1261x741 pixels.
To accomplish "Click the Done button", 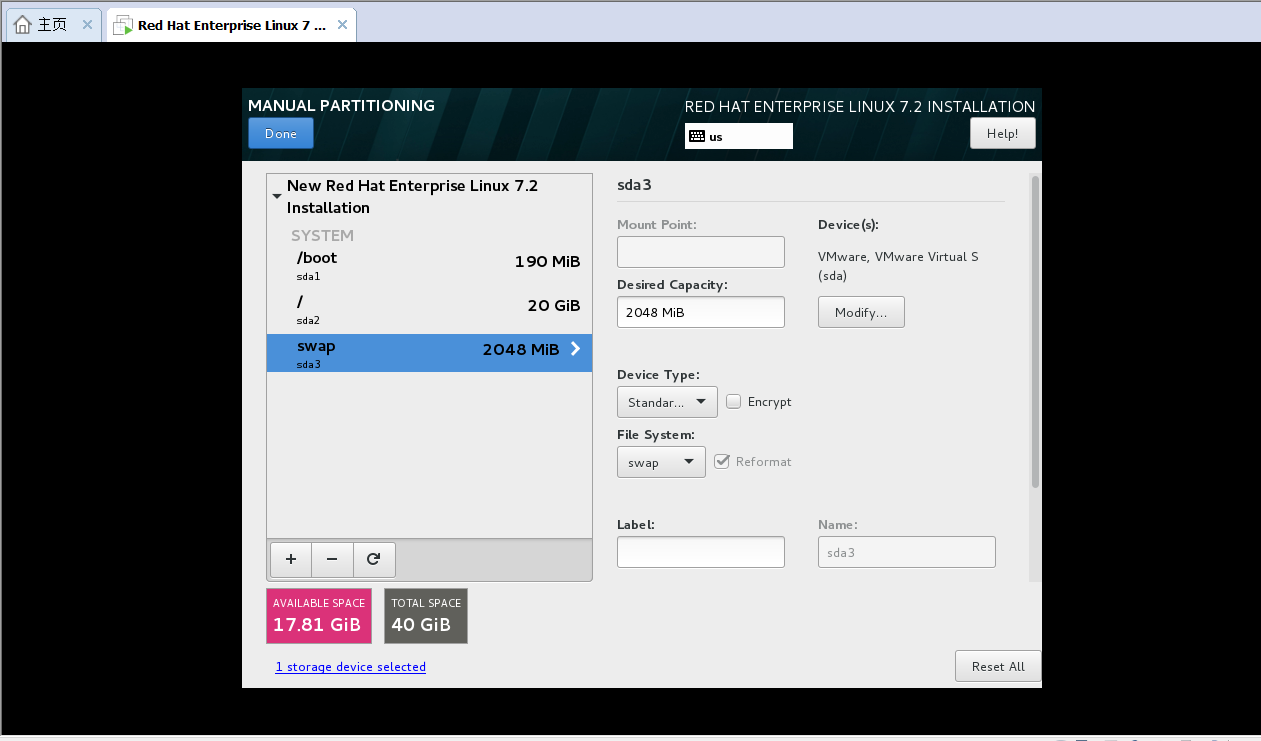I will 281,133.
